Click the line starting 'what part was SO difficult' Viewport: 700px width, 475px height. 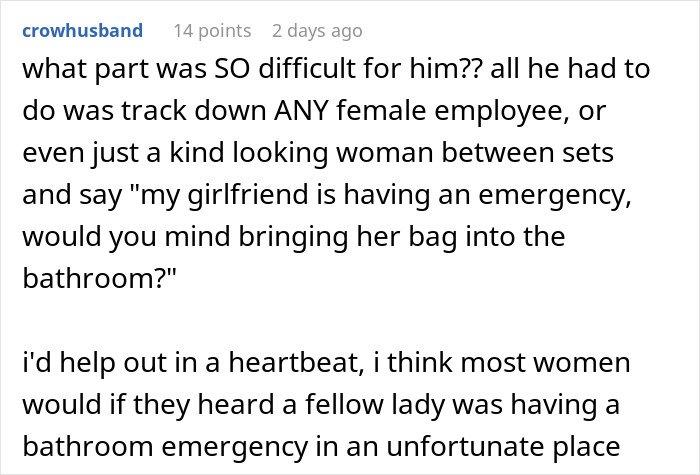tap(336, 69)
